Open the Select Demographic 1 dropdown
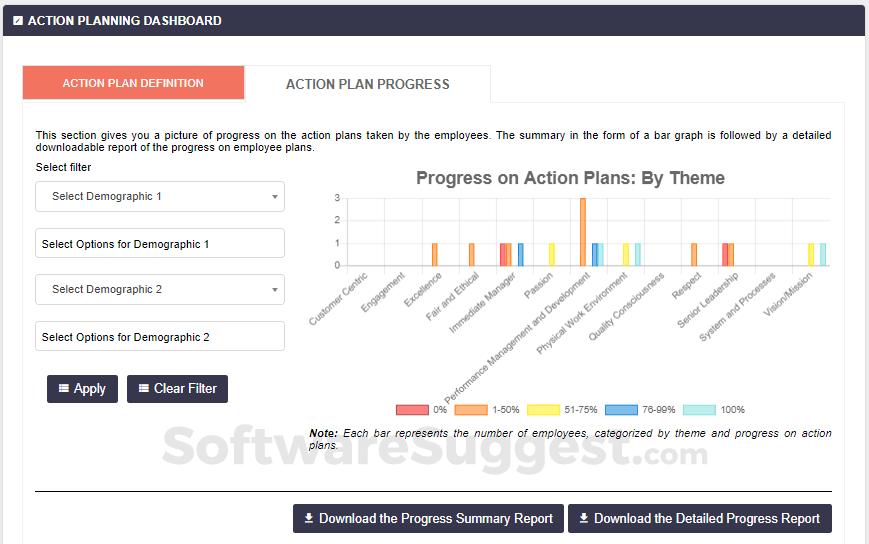This screenshot has height=544, width=869. click(x=160, y=197)
